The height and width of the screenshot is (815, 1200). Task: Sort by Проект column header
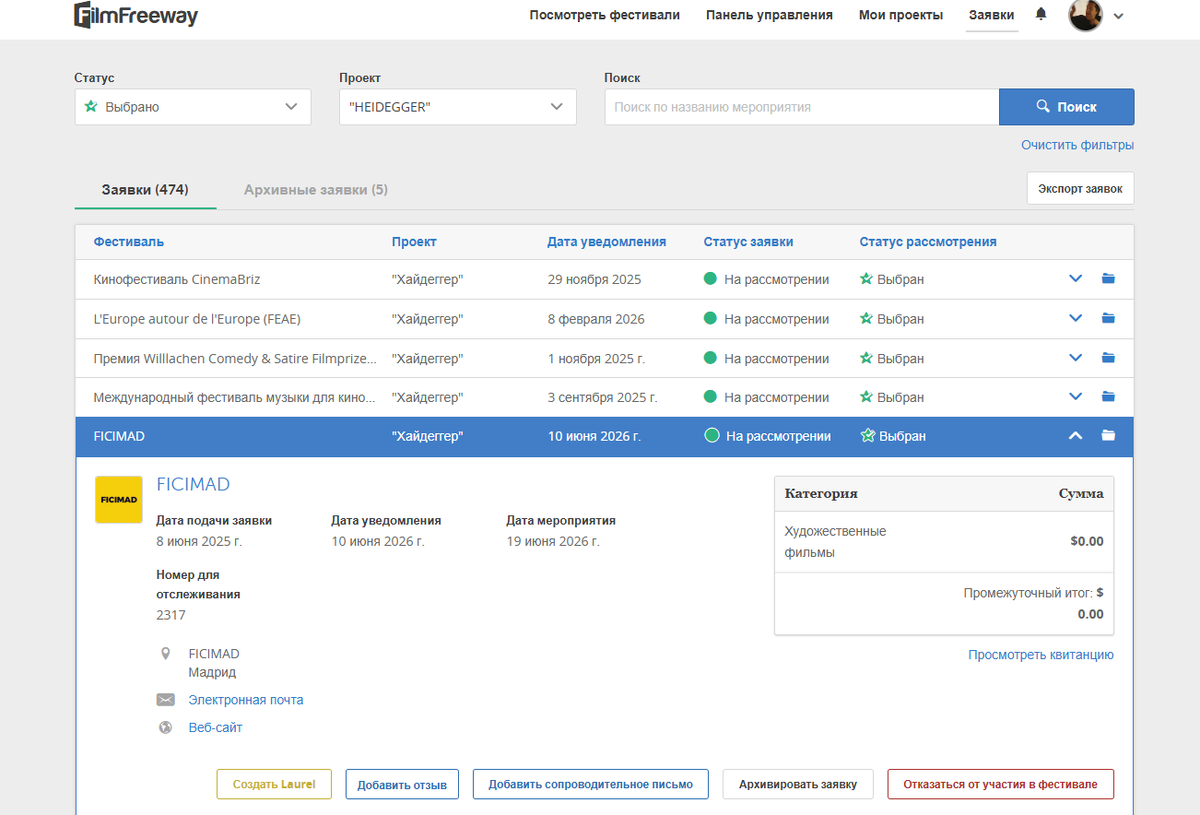click(x=414, y=241)
